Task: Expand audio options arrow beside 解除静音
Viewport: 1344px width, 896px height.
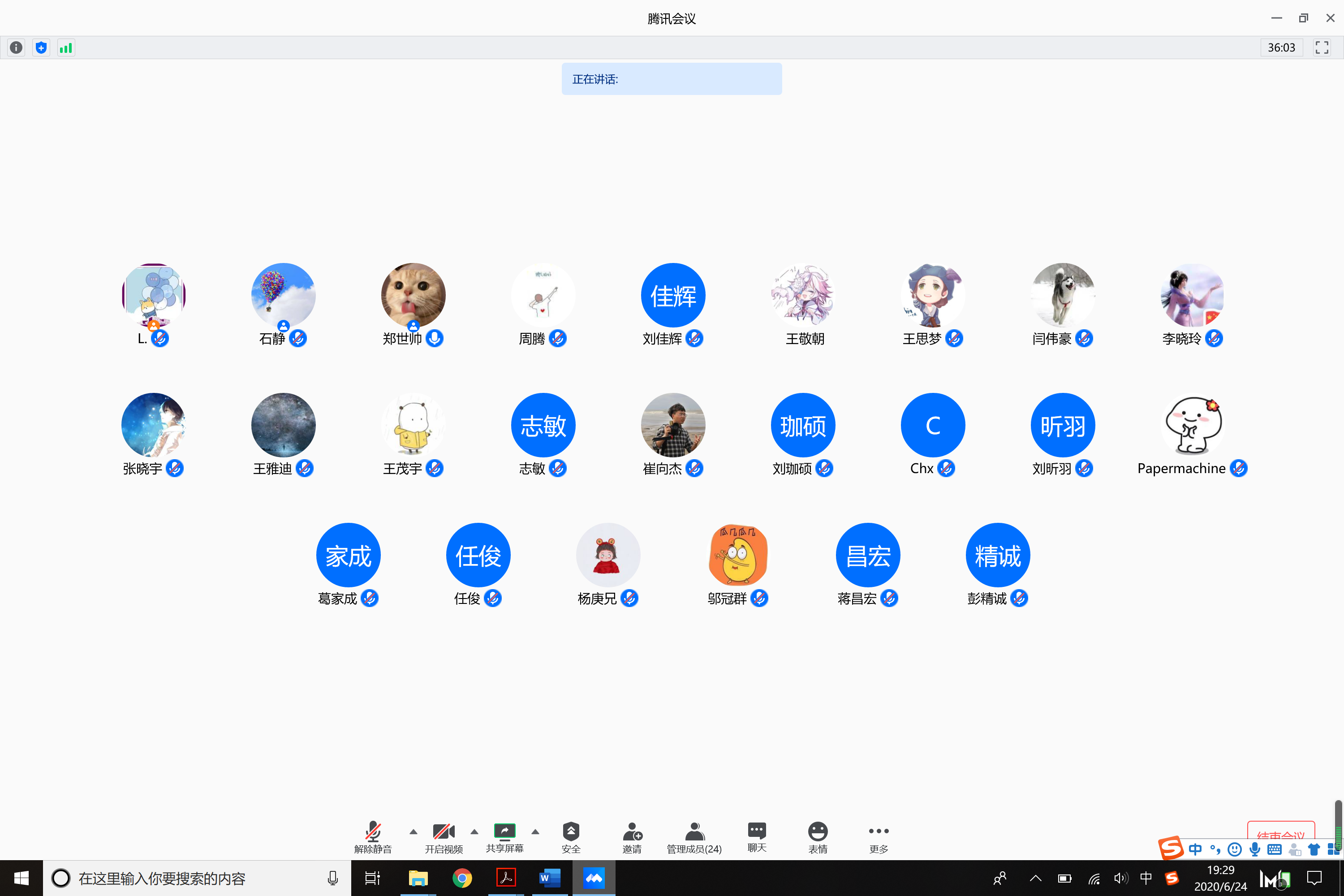Action: [413, 832]
